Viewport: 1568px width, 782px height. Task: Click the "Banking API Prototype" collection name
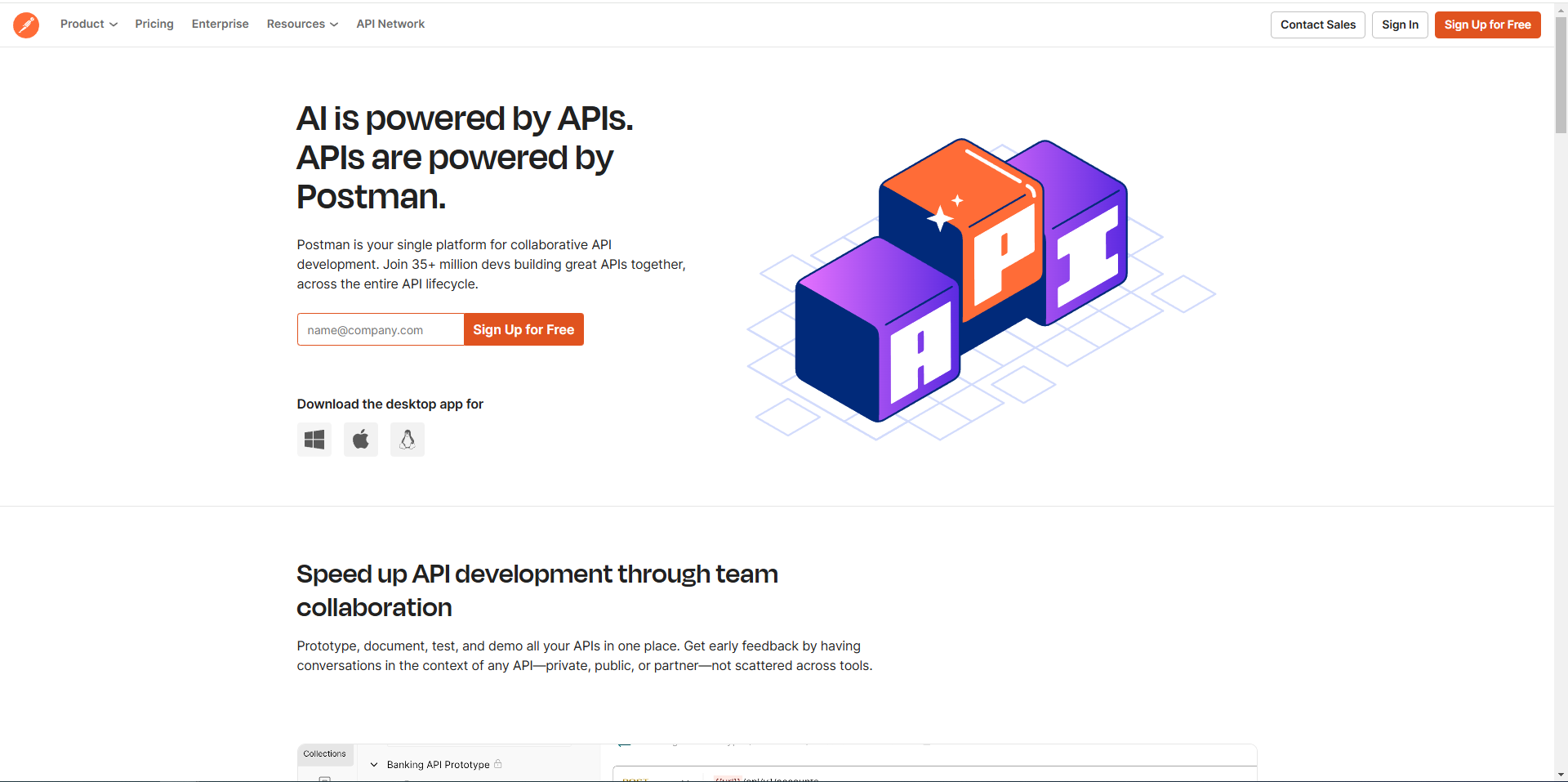coord(439,765)
